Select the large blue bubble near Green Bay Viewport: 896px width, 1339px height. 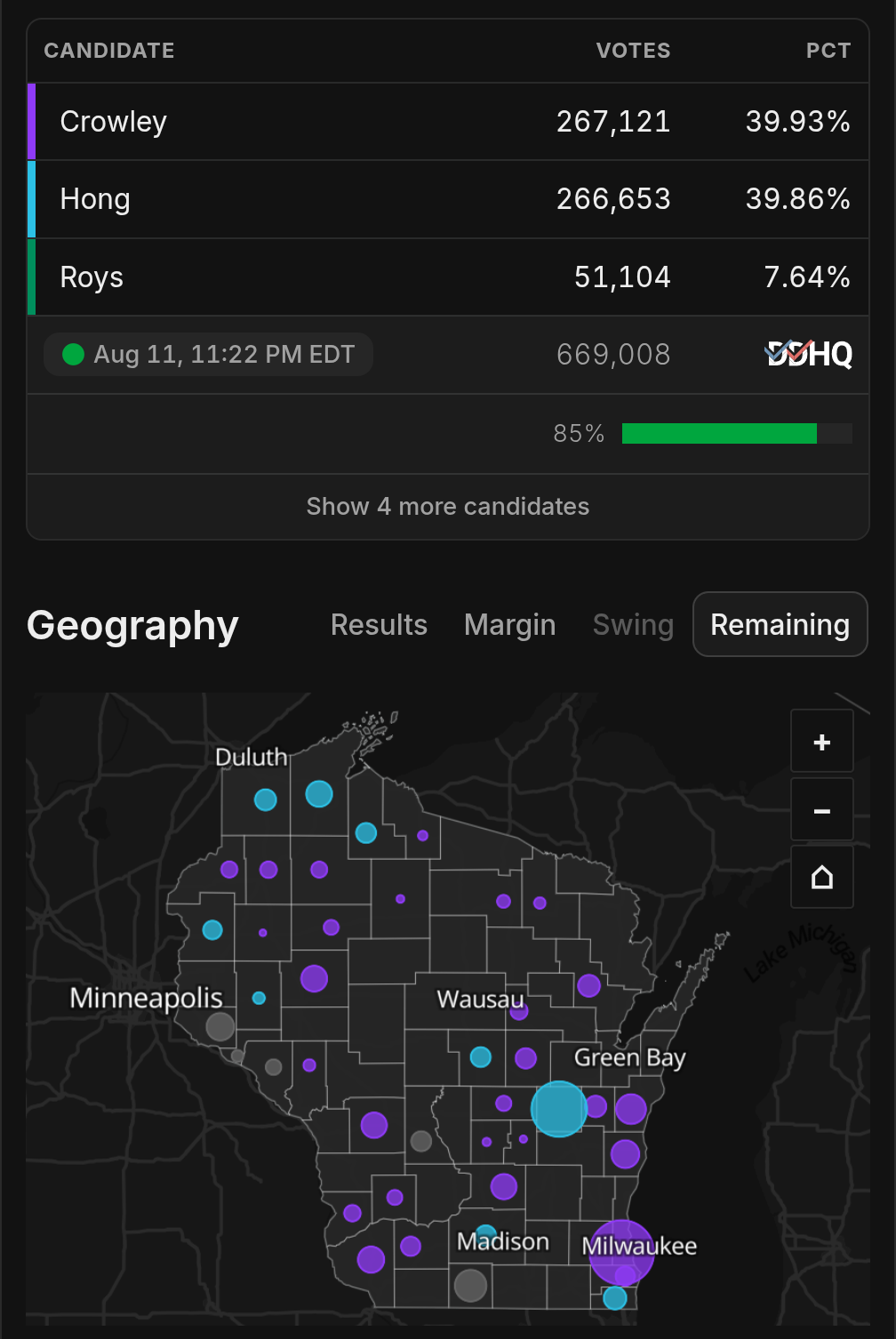pos(559,1109)
